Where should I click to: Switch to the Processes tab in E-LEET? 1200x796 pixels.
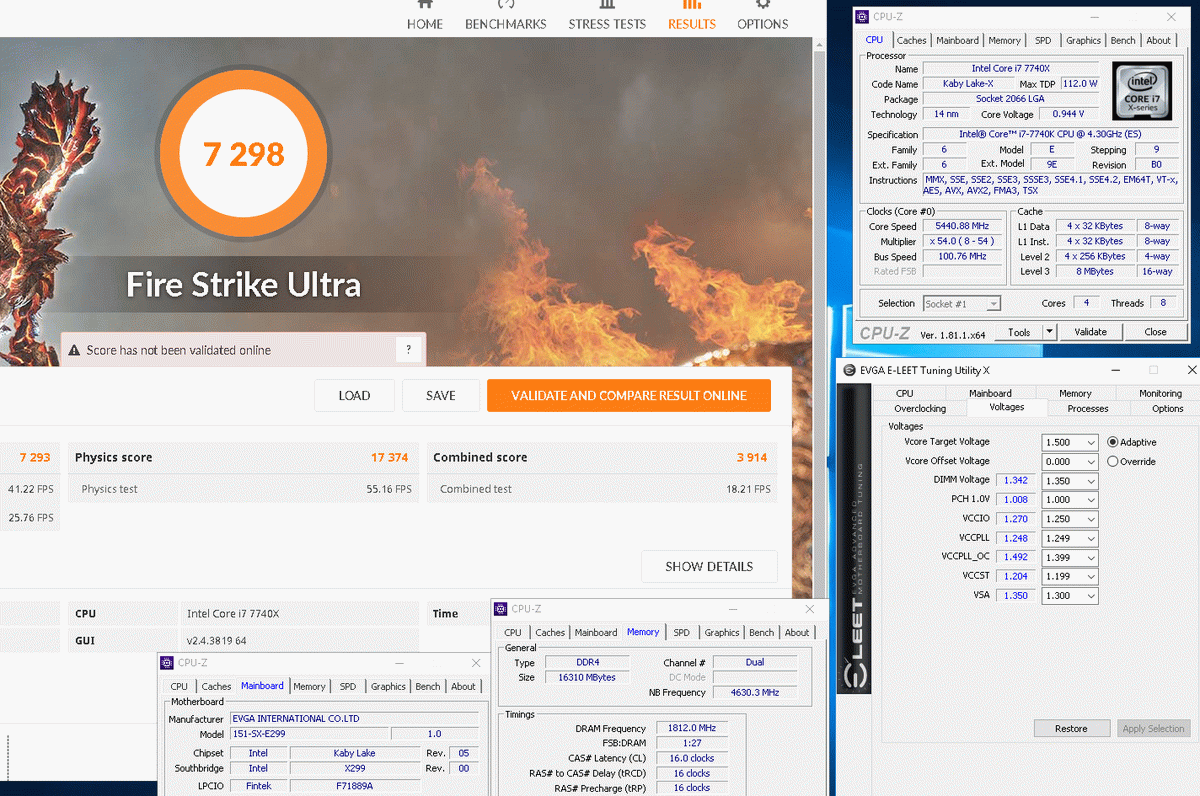1088,408
